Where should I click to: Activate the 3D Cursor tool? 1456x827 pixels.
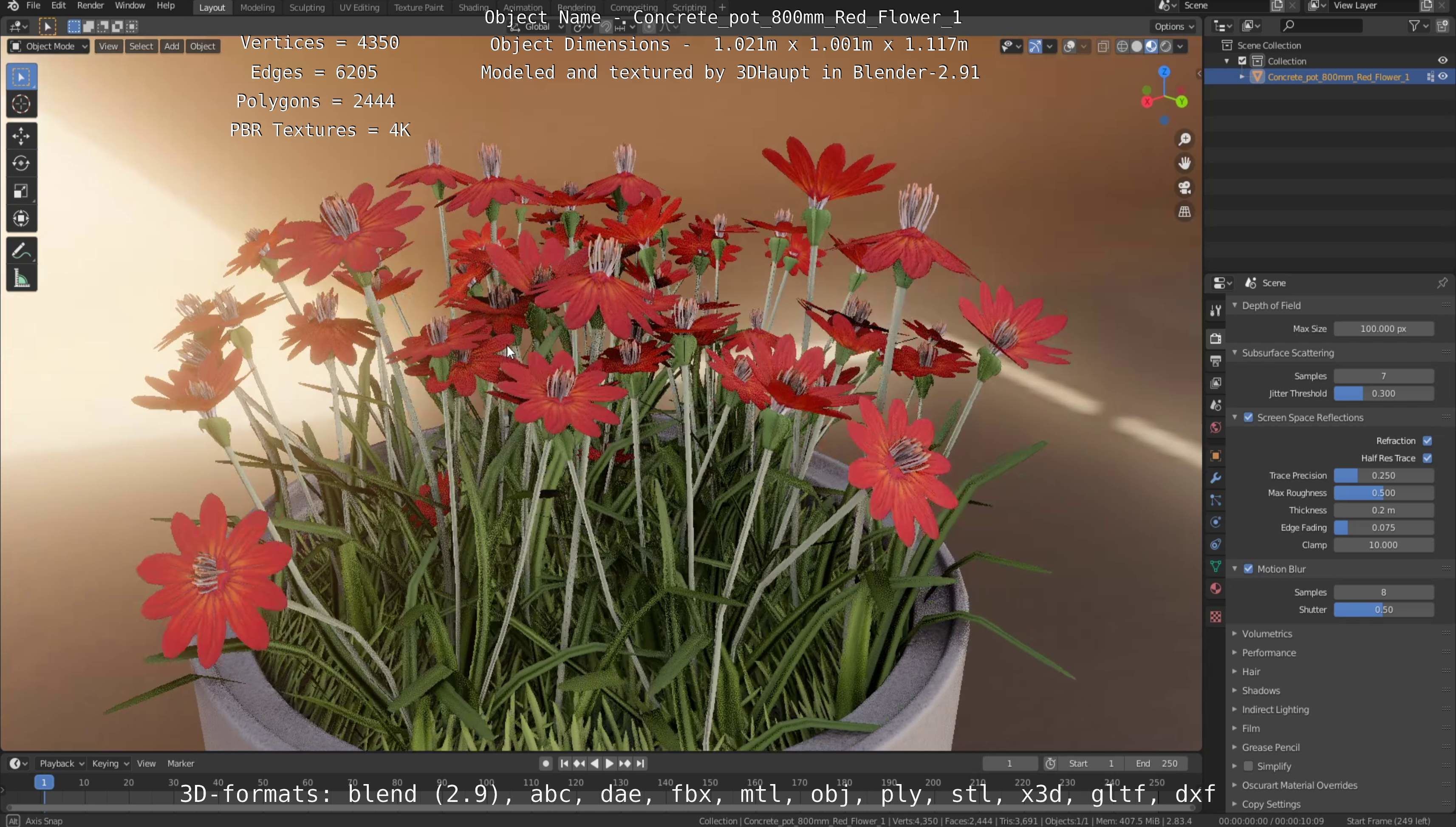click(22, 104)
